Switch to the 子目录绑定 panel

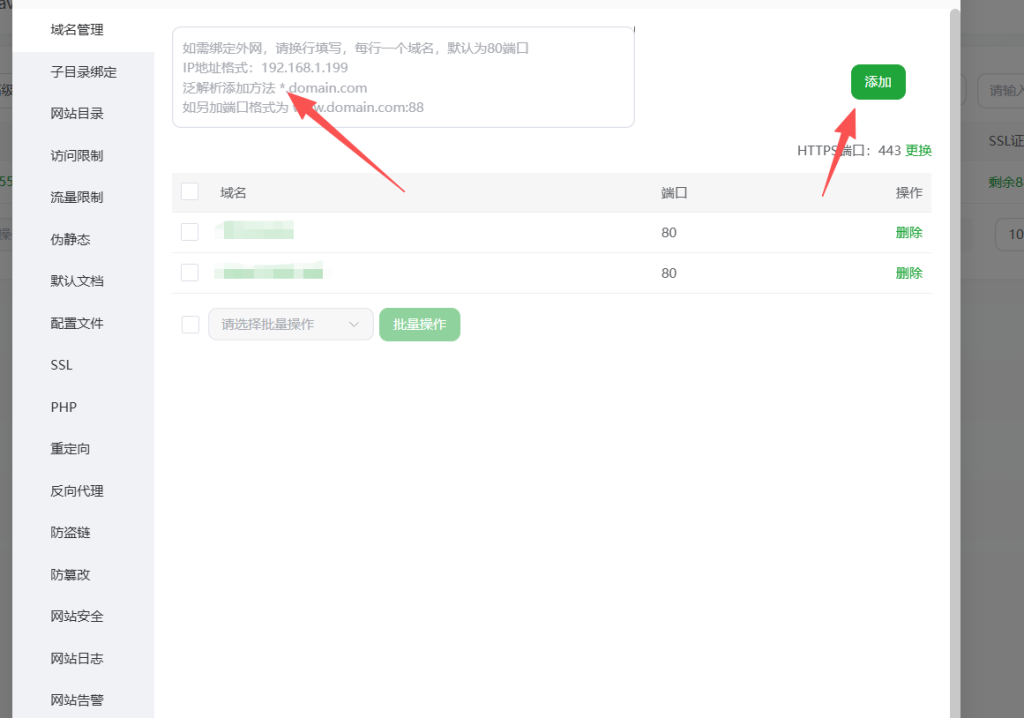[77, 71]
